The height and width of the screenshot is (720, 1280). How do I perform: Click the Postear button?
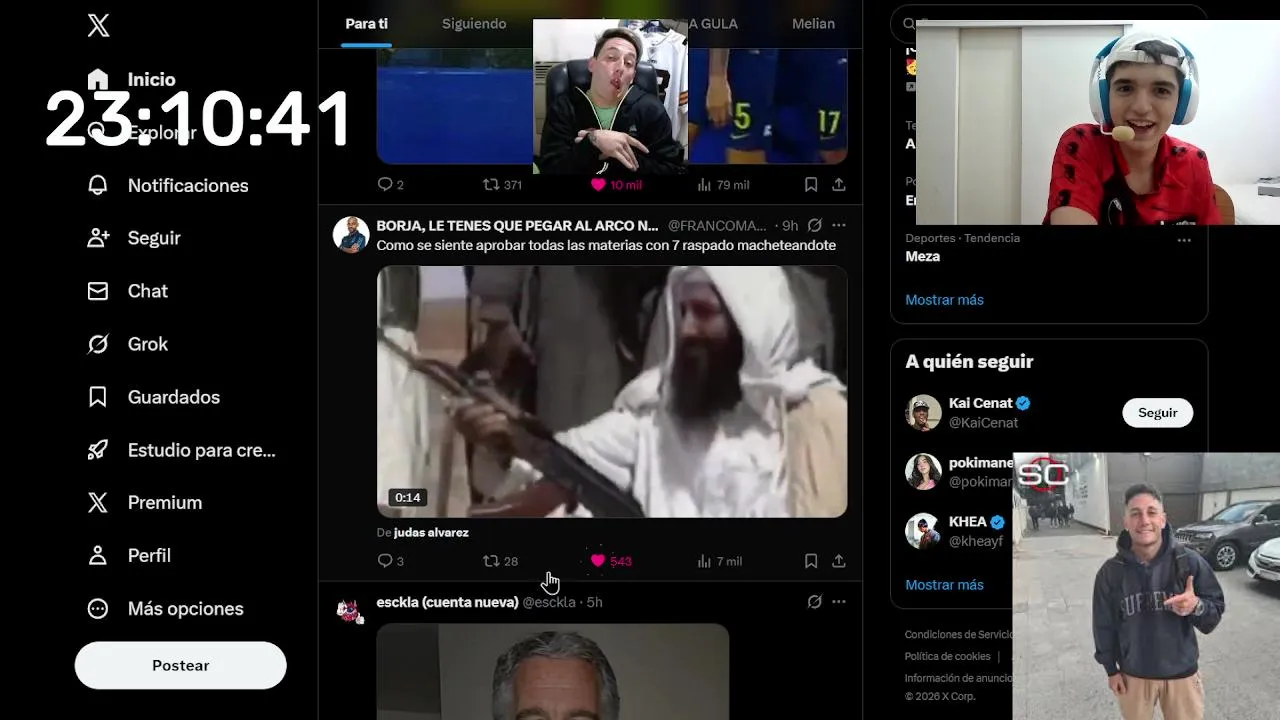[181, 665]
